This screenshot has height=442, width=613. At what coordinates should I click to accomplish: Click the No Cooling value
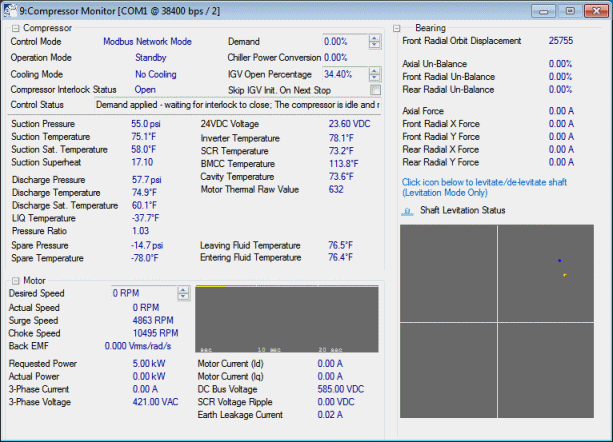coord(156,74)
